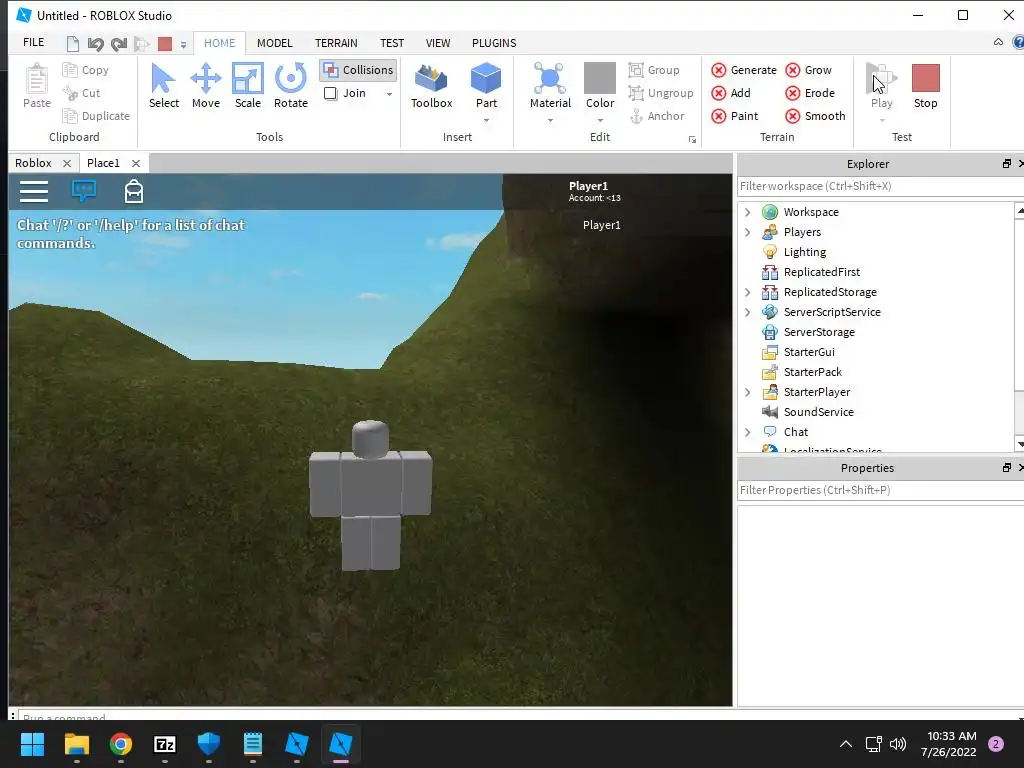Screen dimensions: 1024x768
Task: Open the Join dropdown arrow
Action: (x=389, y=94)
